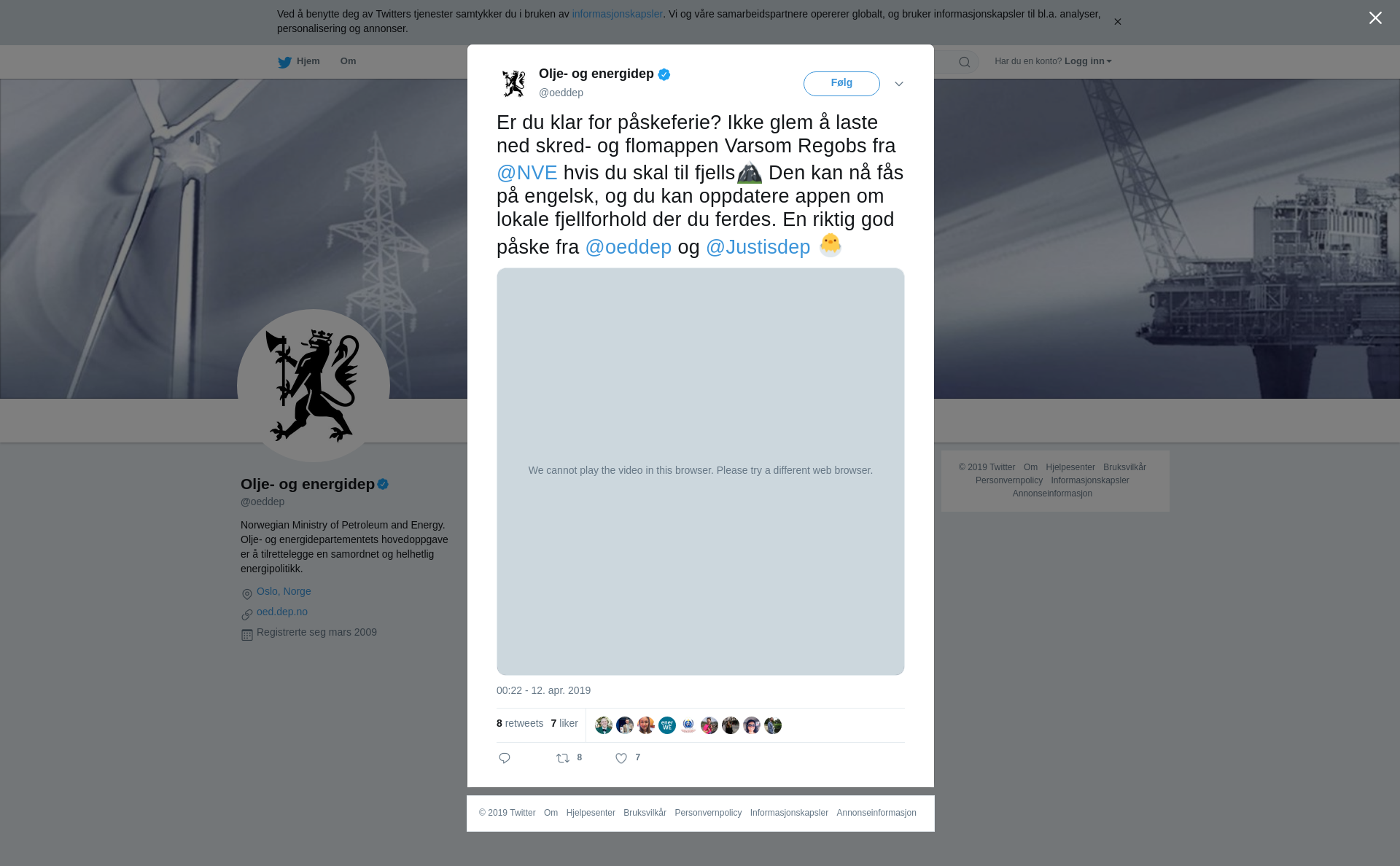Click the search magnifier icon

pyautogui.click(x=965, y=62)
